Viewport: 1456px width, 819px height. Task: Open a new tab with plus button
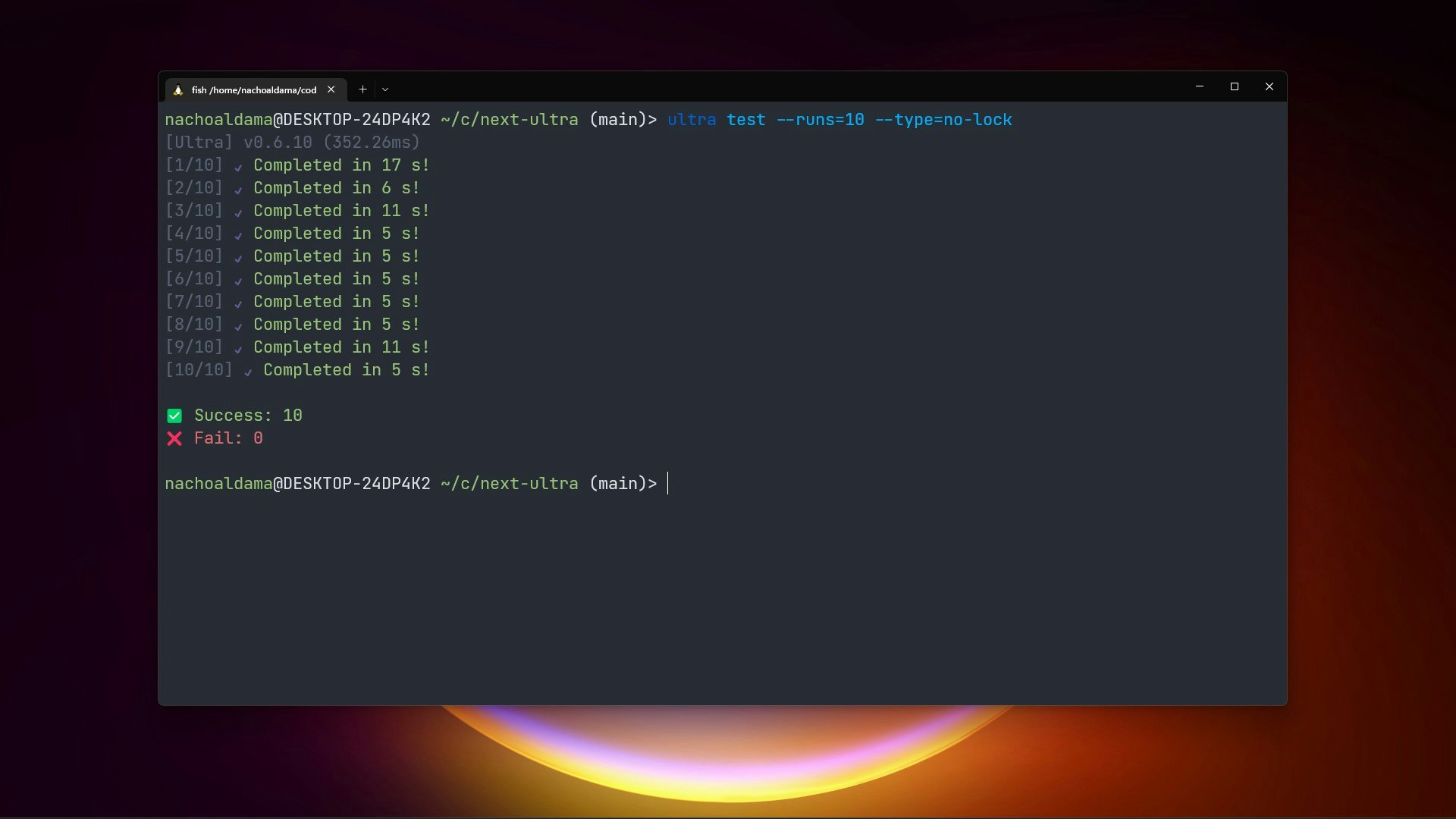[362, 89]
